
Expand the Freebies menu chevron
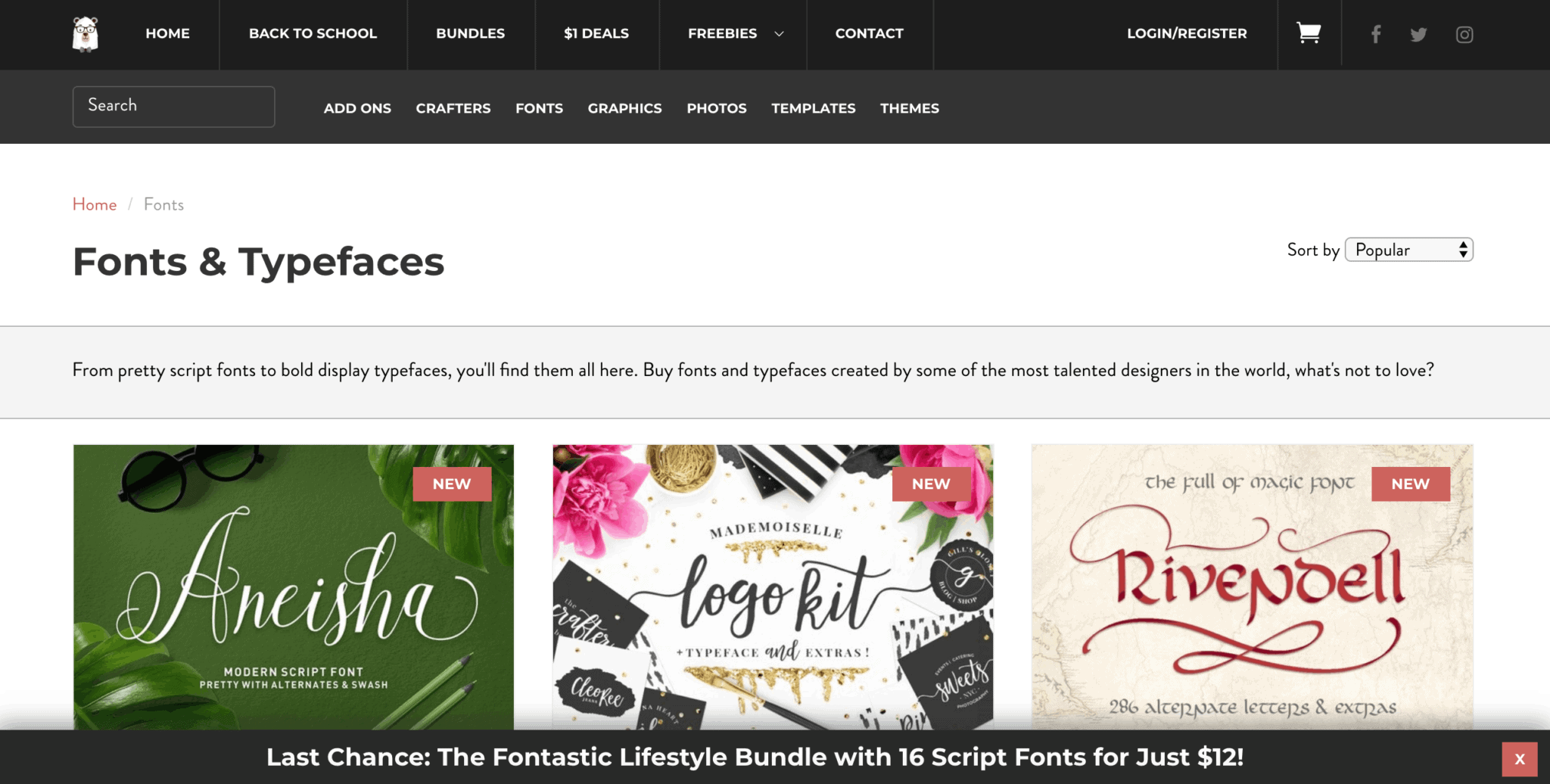point(779,34)
